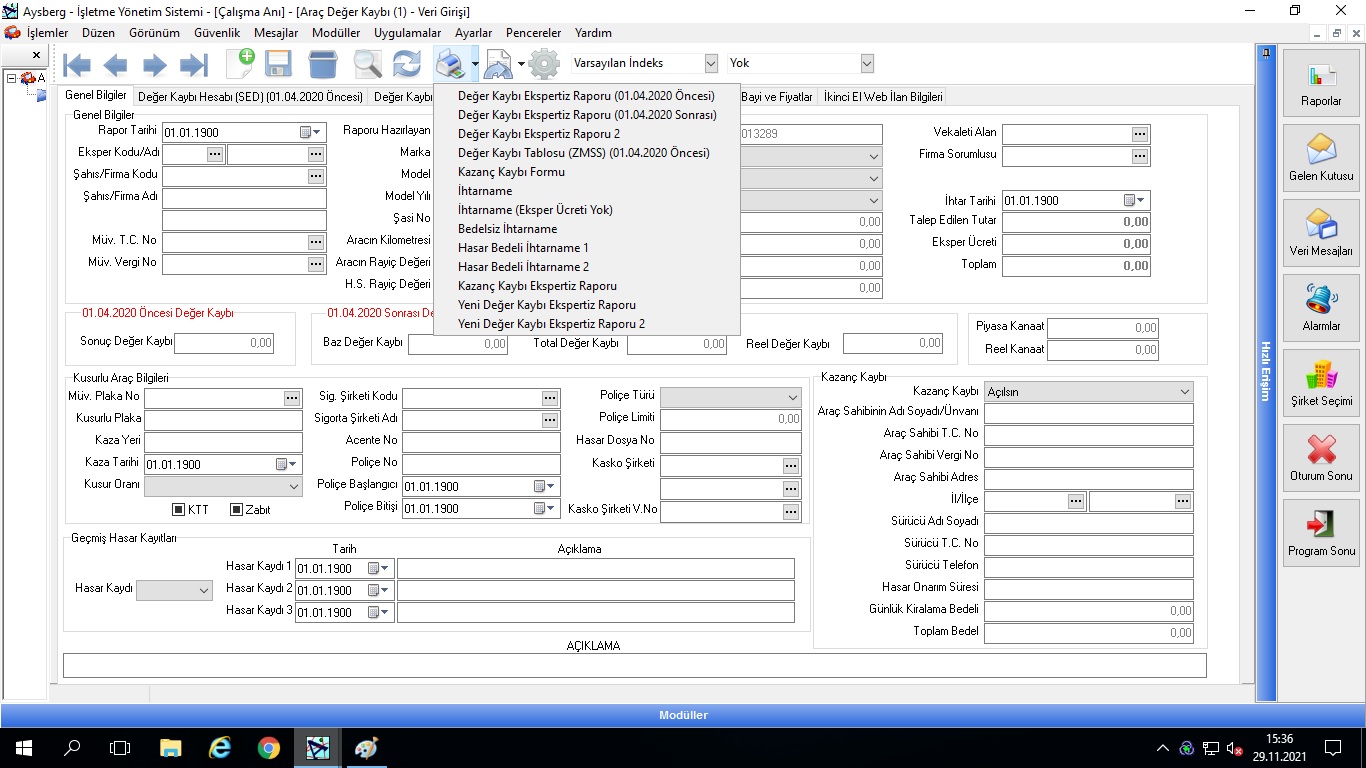Viewport: 1366px width, 768px height.
Task: Select Kazanç Kaybı Formu menu entry
Action: [x=511, y=172]
